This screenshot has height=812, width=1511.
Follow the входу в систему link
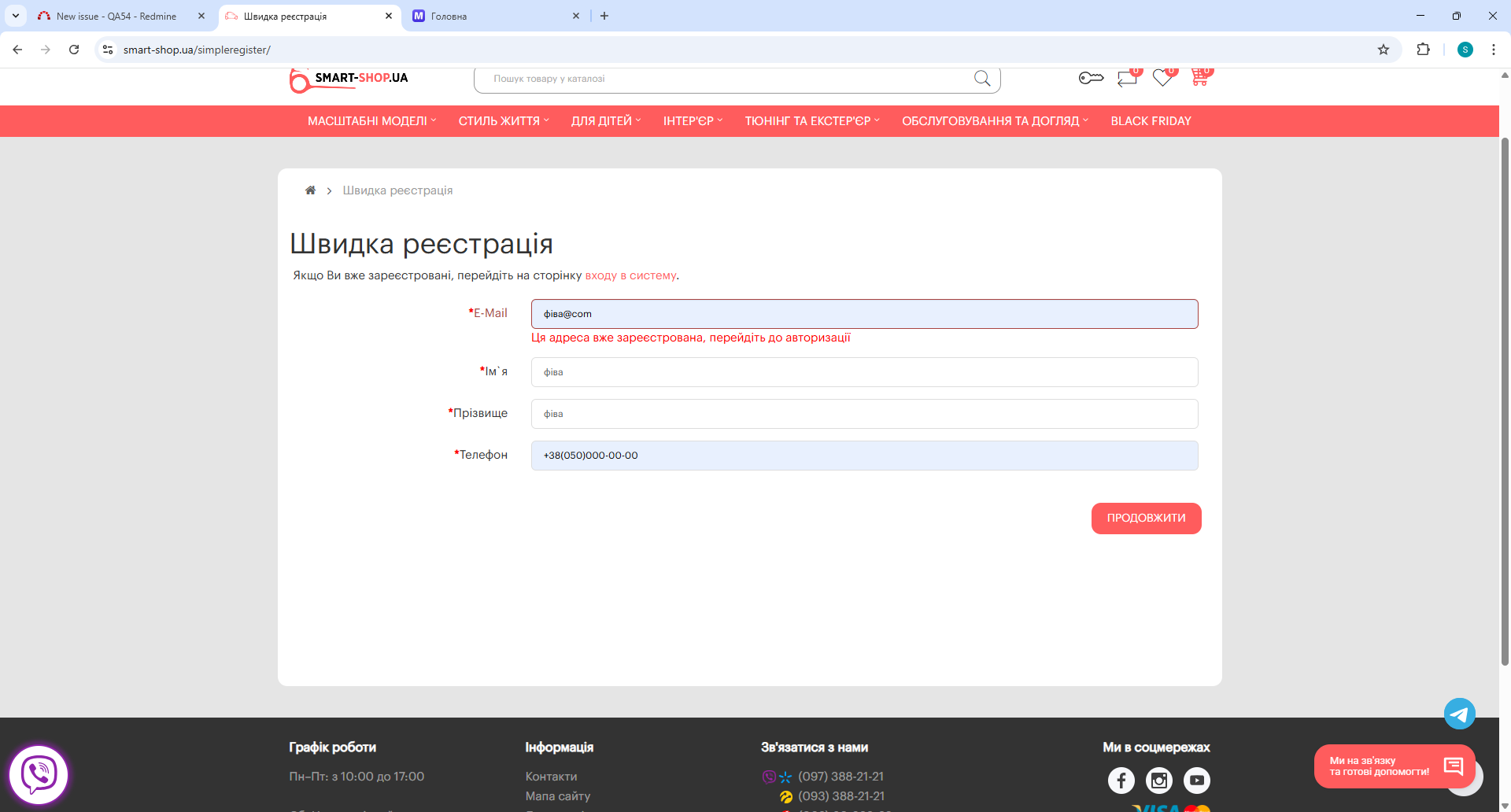(630, 275)
